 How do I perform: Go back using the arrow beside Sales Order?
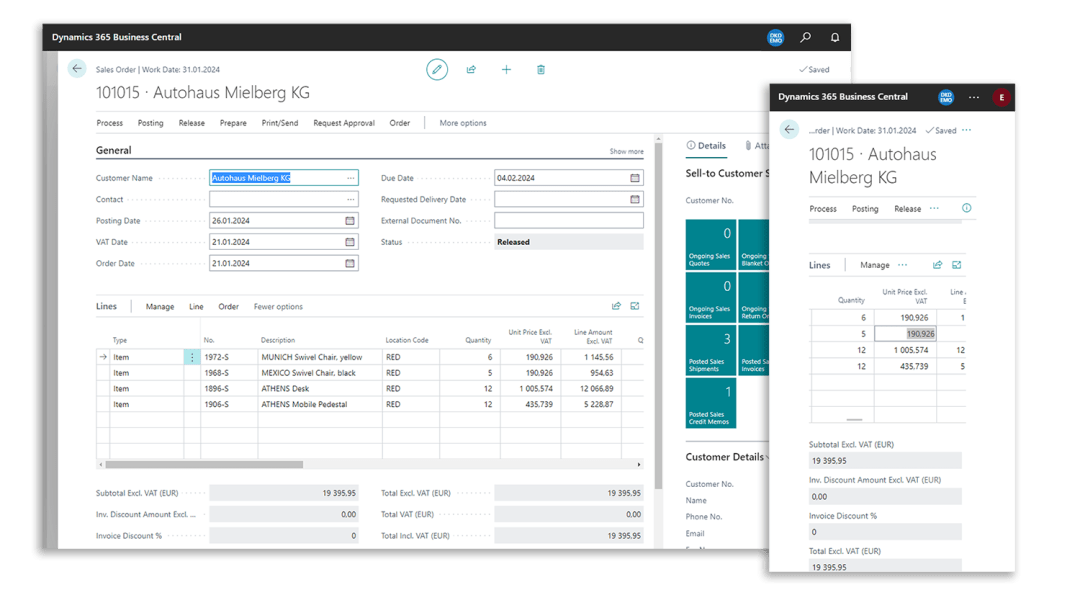(x=77, y=69)
